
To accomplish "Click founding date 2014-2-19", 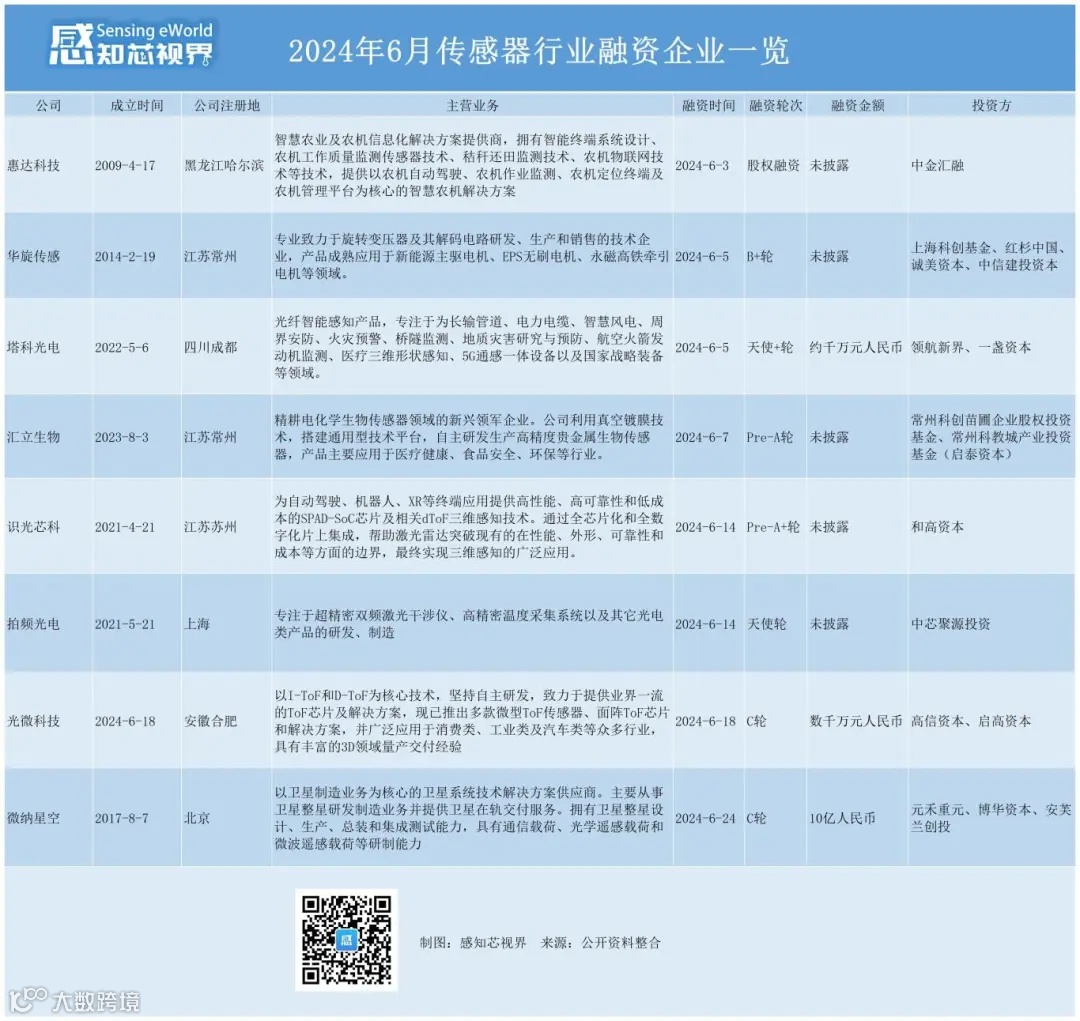I will pos(125,256).
